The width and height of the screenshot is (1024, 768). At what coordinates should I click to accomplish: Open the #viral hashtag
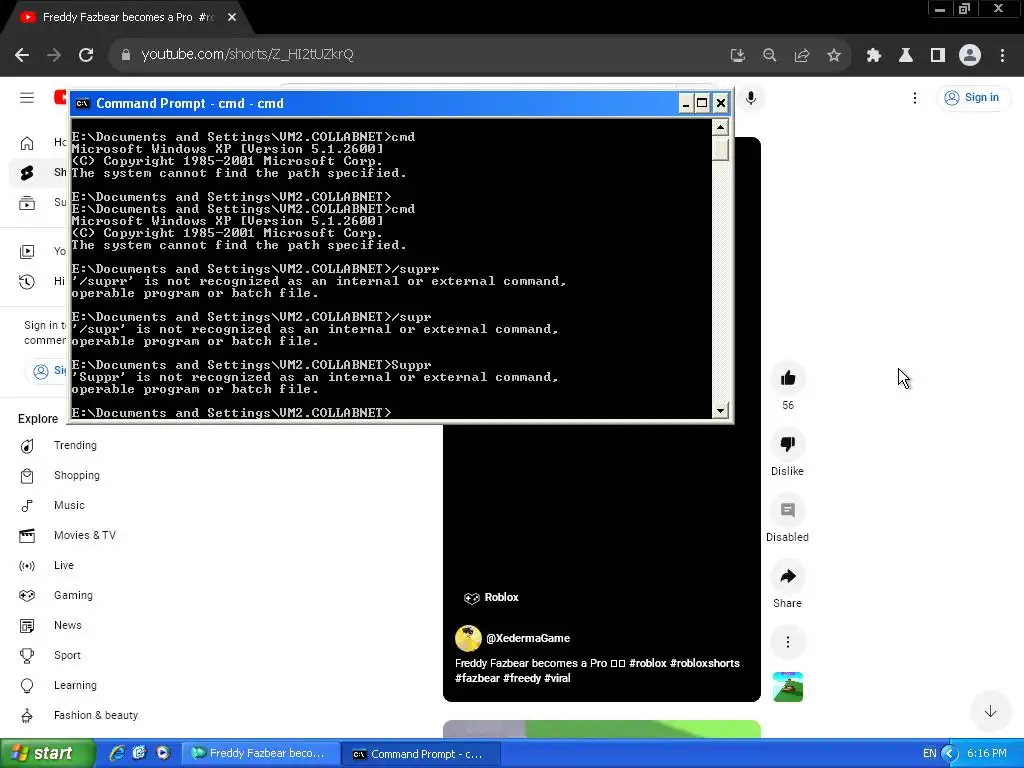point(557,678)
